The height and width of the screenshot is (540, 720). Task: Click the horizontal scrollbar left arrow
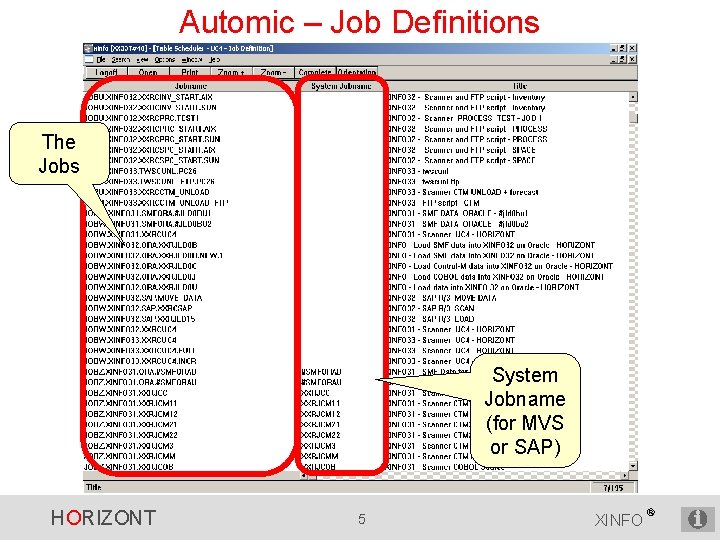[304, 476]
